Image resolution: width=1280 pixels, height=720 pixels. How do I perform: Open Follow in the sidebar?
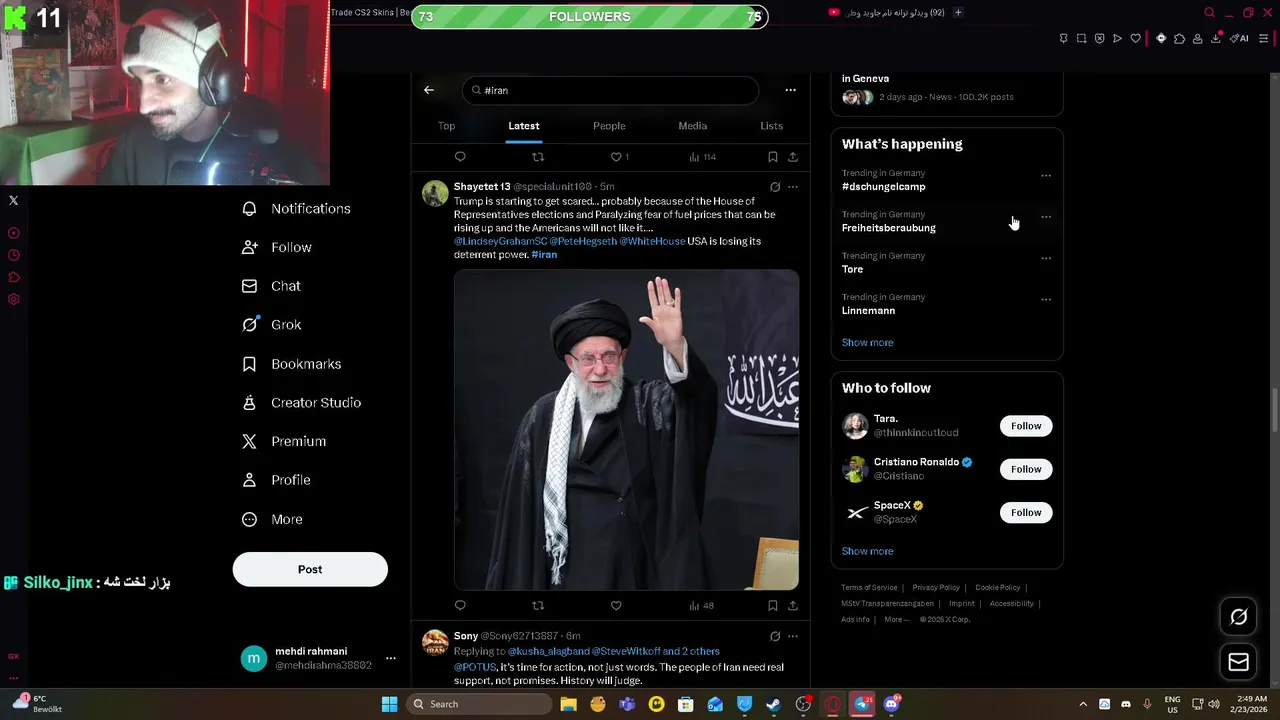(x=278, y=247)
